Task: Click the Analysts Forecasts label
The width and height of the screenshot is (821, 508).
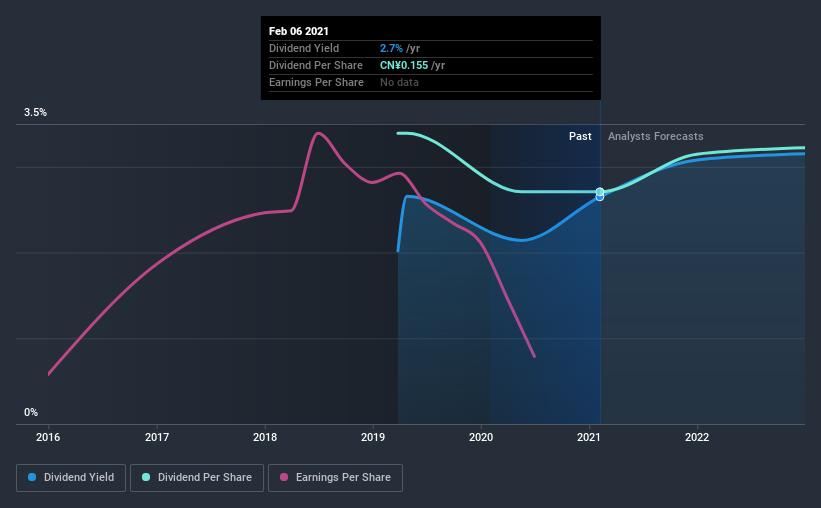Action: pyautogui.click(x=656, y=136)
